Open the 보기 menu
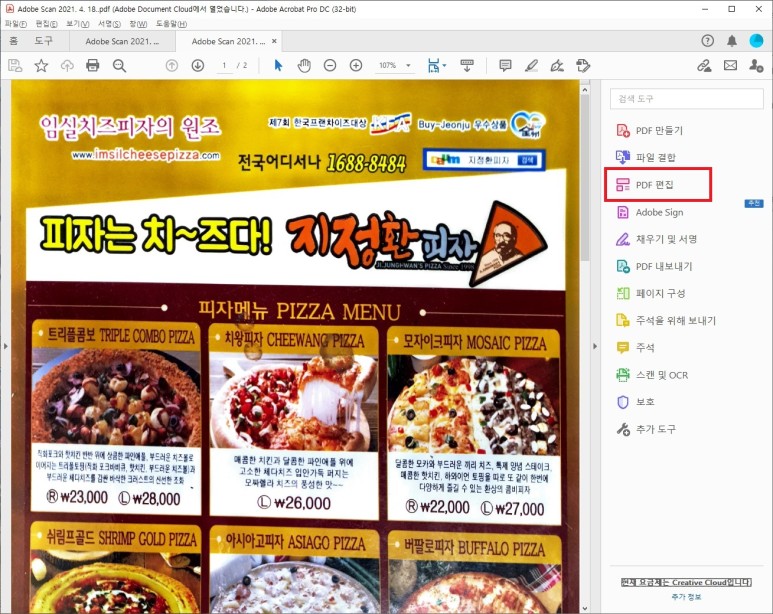773x614 pixels. (x=77, y=24)
